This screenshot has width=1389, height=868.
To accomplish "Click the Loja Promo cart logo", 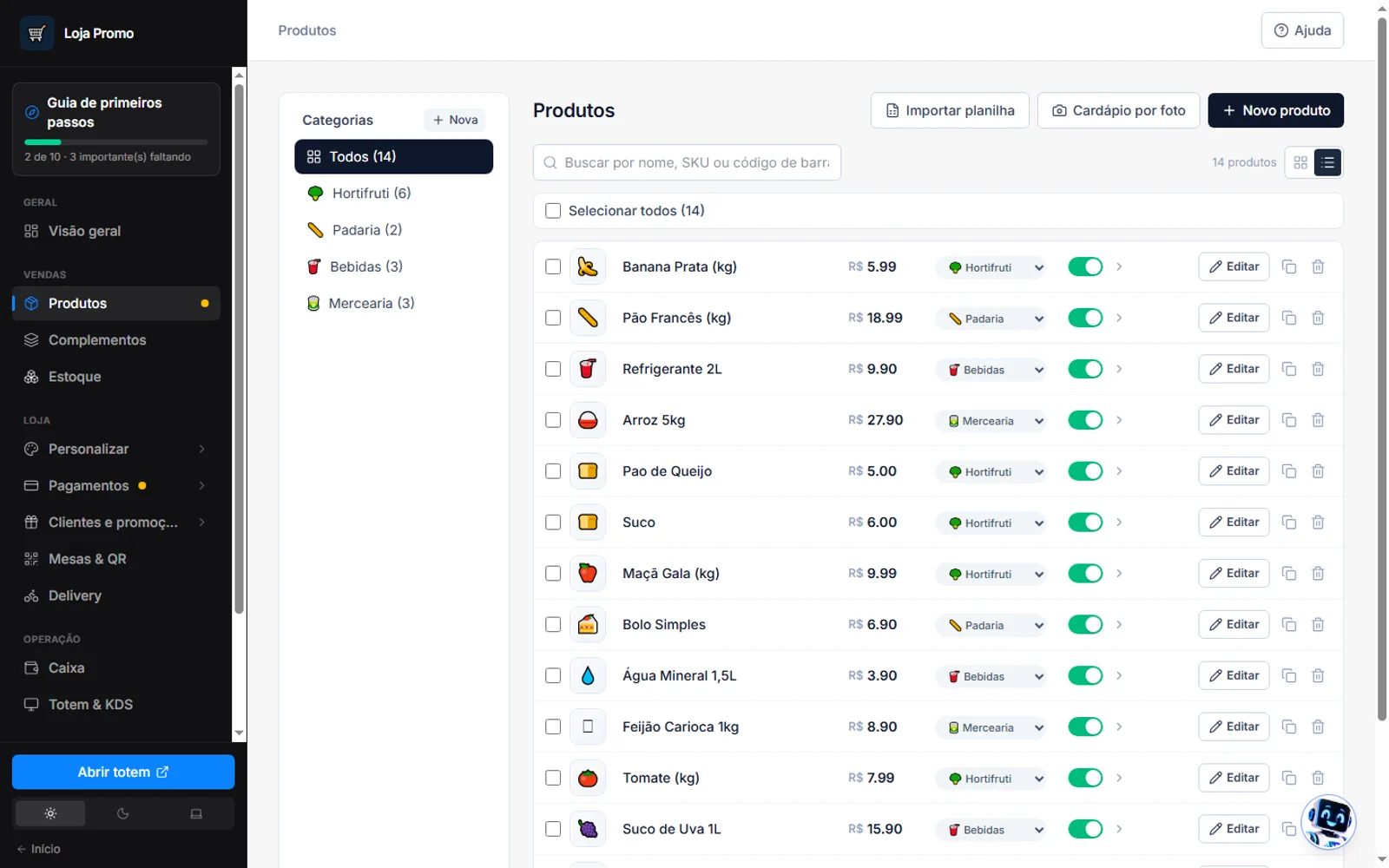I will (36, 33).
